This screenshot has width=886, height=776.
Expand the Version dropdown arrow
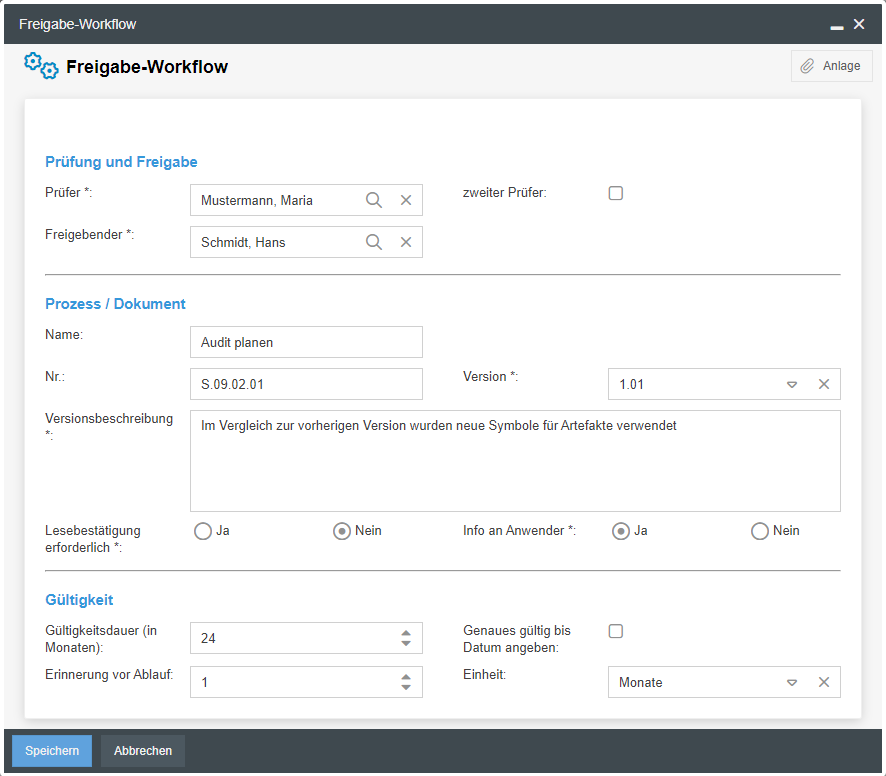791,384
